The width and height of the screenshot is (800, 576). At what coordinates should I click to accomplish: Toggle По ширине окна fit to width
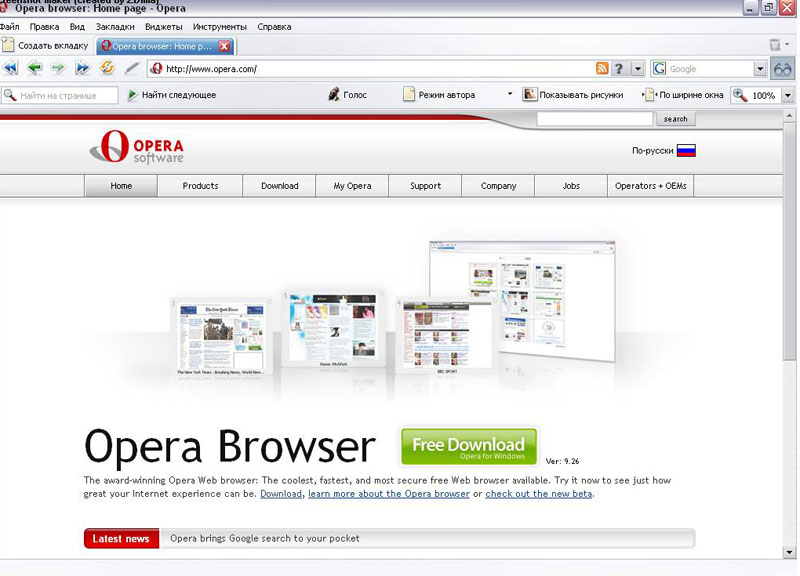[x=684, y=95]
